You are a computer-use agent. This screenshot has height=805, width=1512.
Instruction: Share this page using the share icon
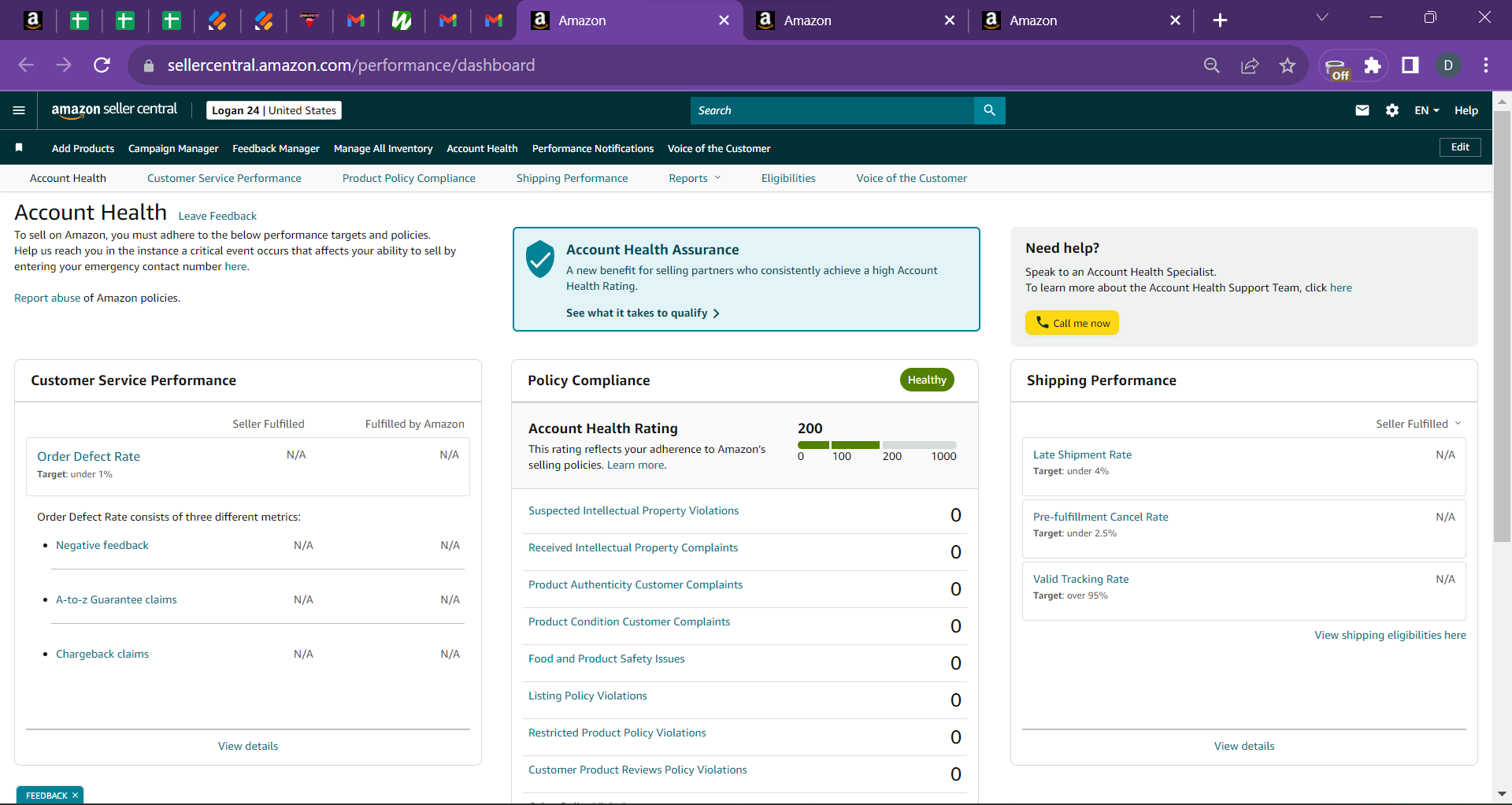[x=1250, y=65]
